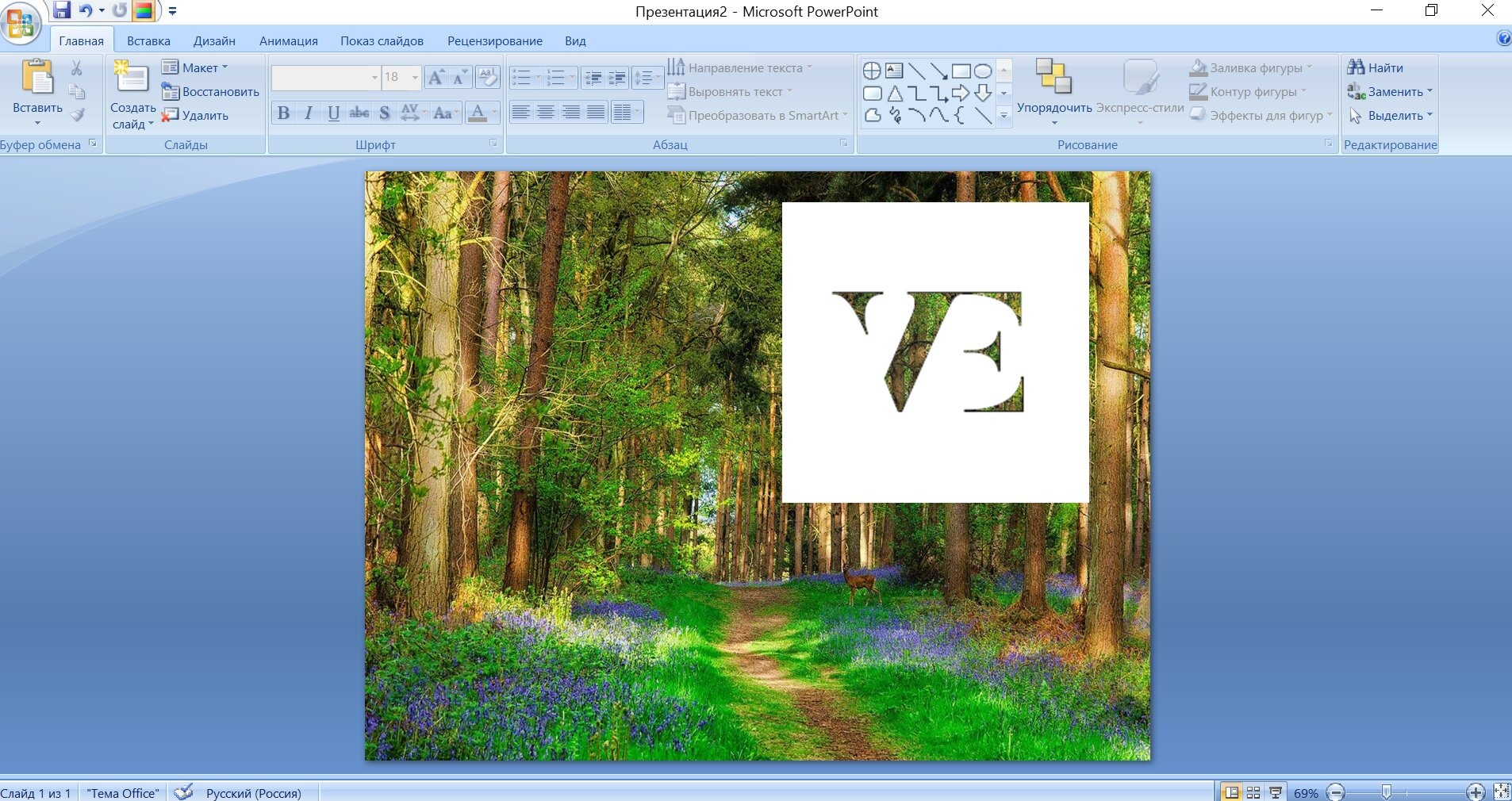Screen dimensions: 1512x801
Task: Open the Вид tab
Action: pyautogui.click(x=575, y=40)
